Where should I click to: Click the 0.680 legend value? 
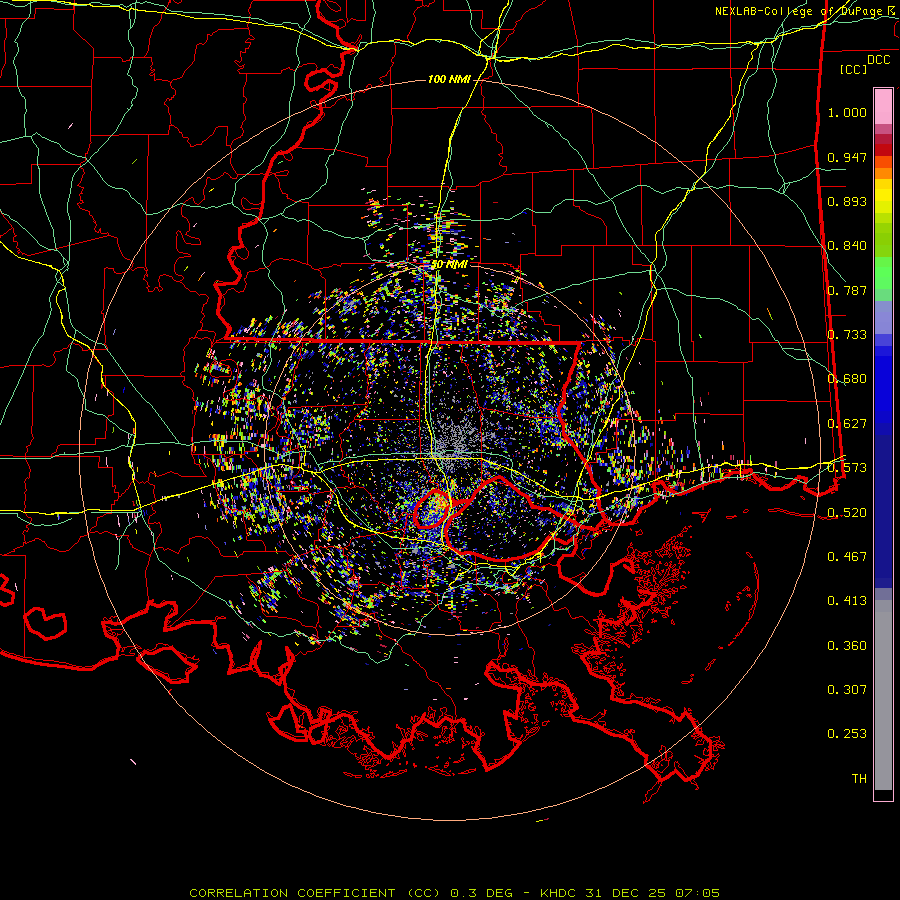(x=847, y=379)
